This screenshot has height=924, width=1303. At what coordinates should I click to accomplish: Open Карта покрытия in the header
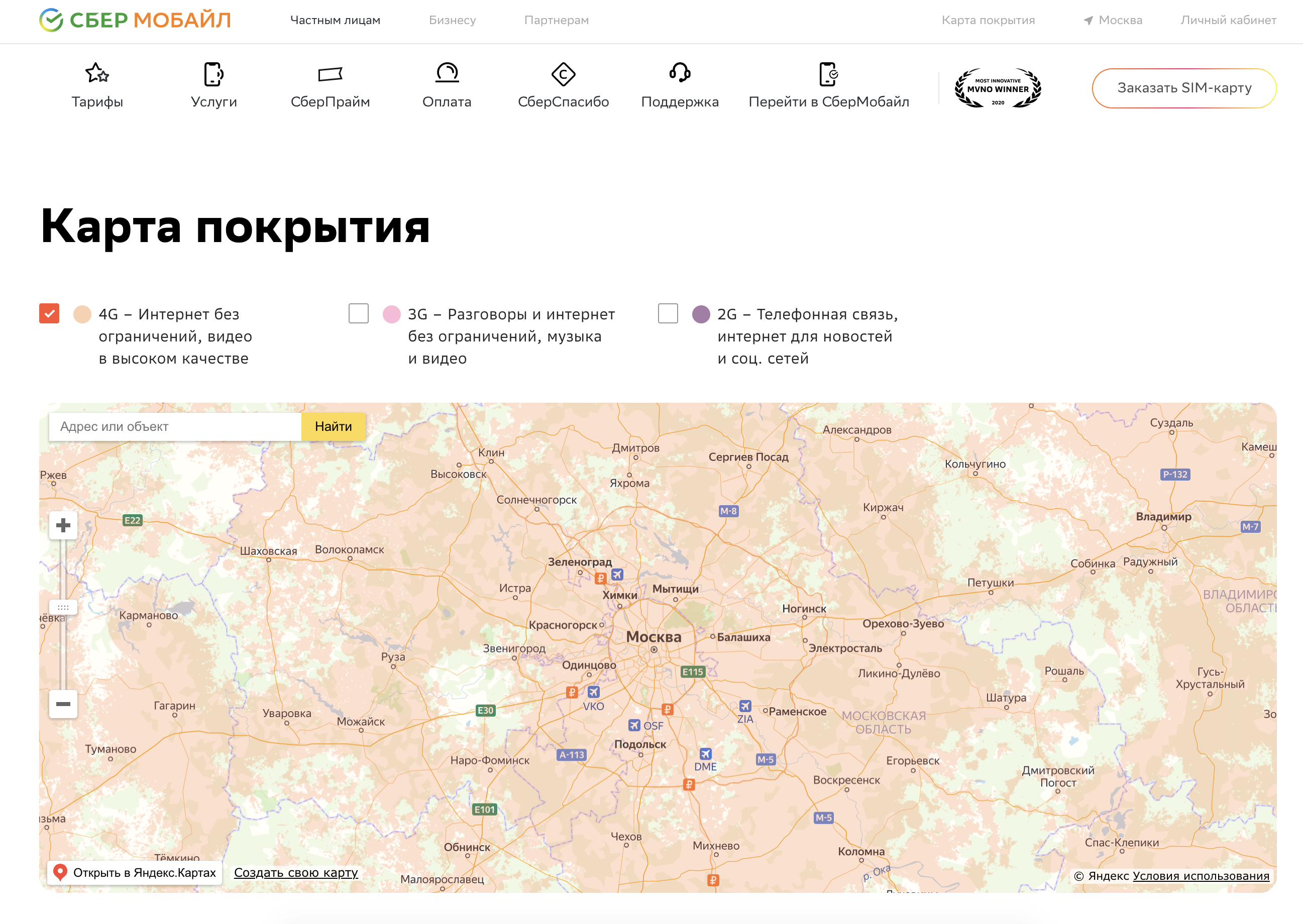click(989, 21)
